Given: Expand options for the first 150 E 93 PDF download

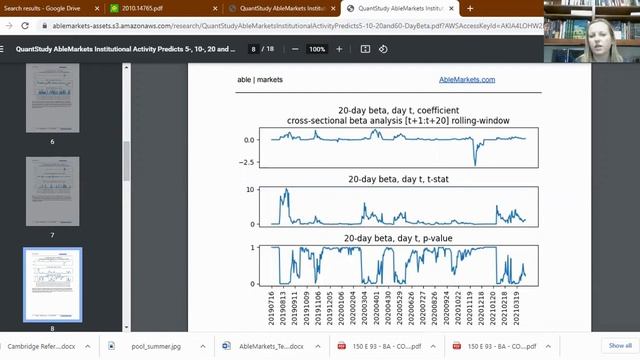Looking at the screenshot, I should (x=433, y=346).
